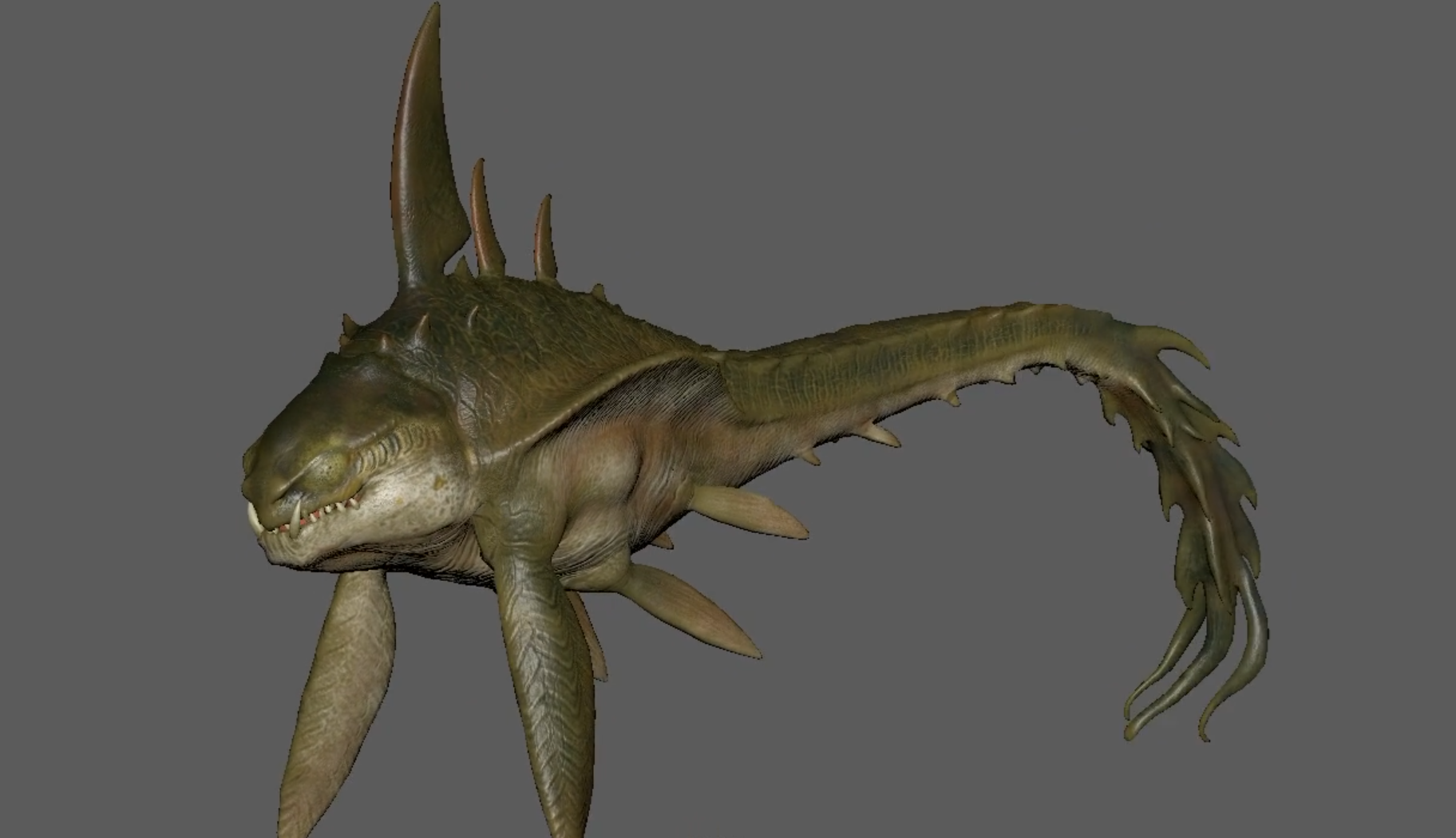The image size is (1456, 838).
Task: Click the spiky fin at tail's upper bend
Action: (1165, 351)
